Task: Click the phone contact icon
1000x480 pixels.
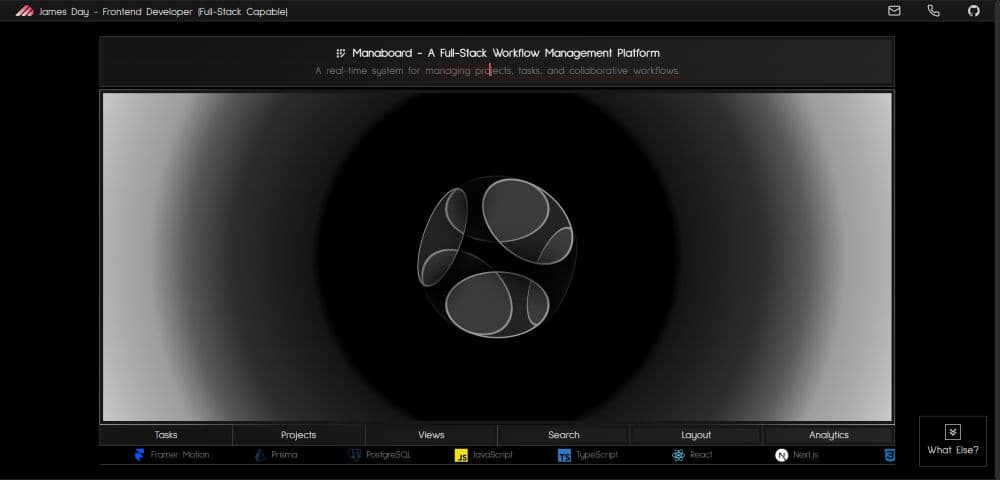Action: pos(934,11)
